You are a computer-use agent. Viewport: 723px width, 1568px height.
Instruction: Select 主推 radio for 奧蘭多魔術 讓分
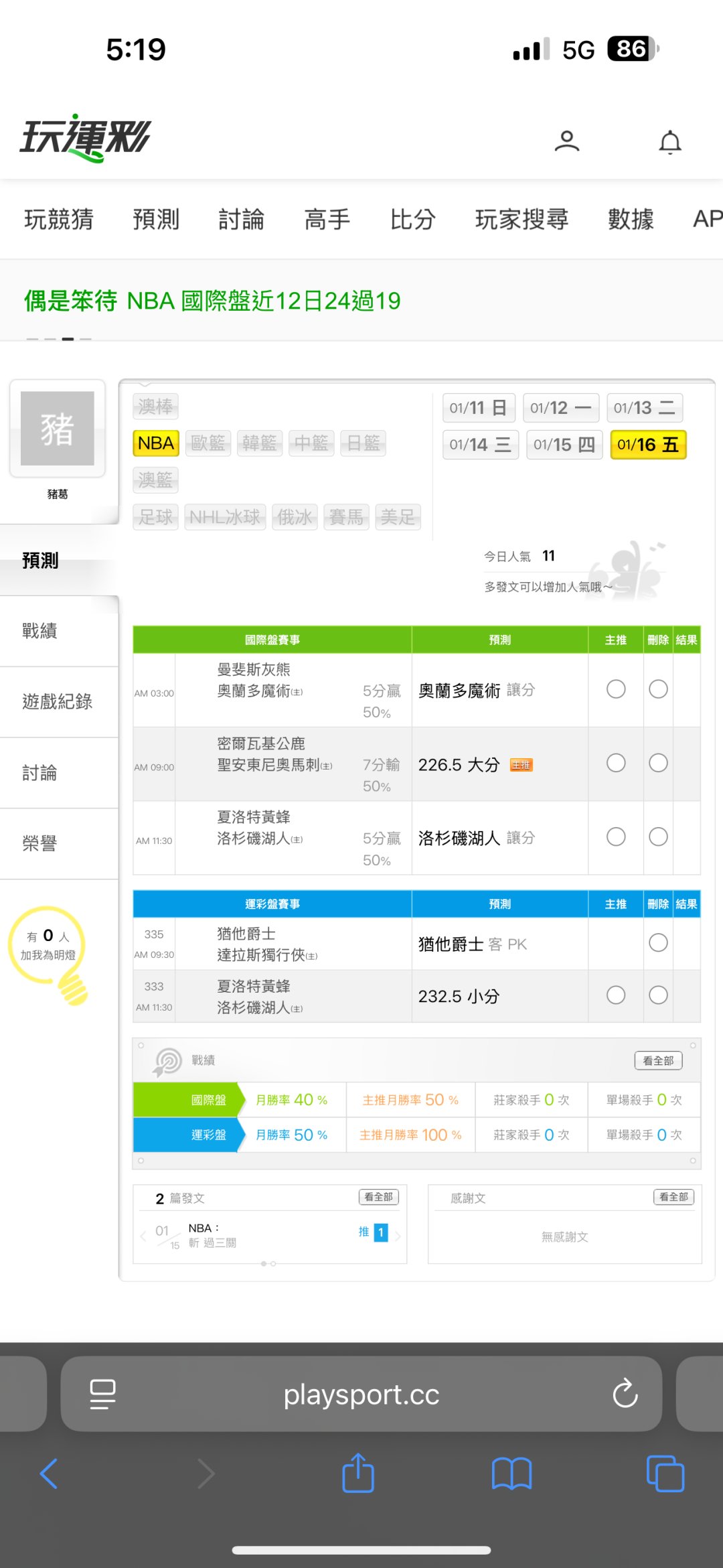(616, 689)
